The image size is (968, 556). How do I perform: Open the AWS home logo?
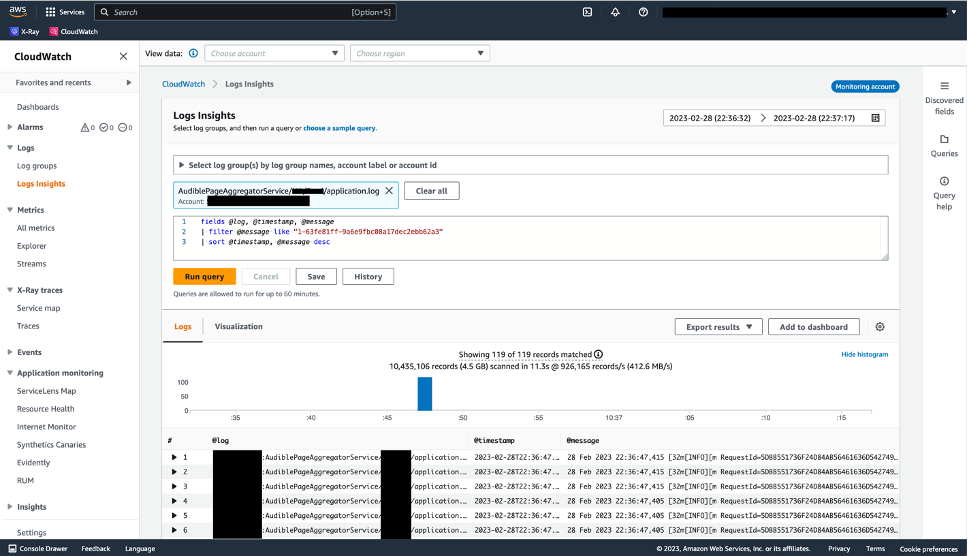tap(18, 11)
